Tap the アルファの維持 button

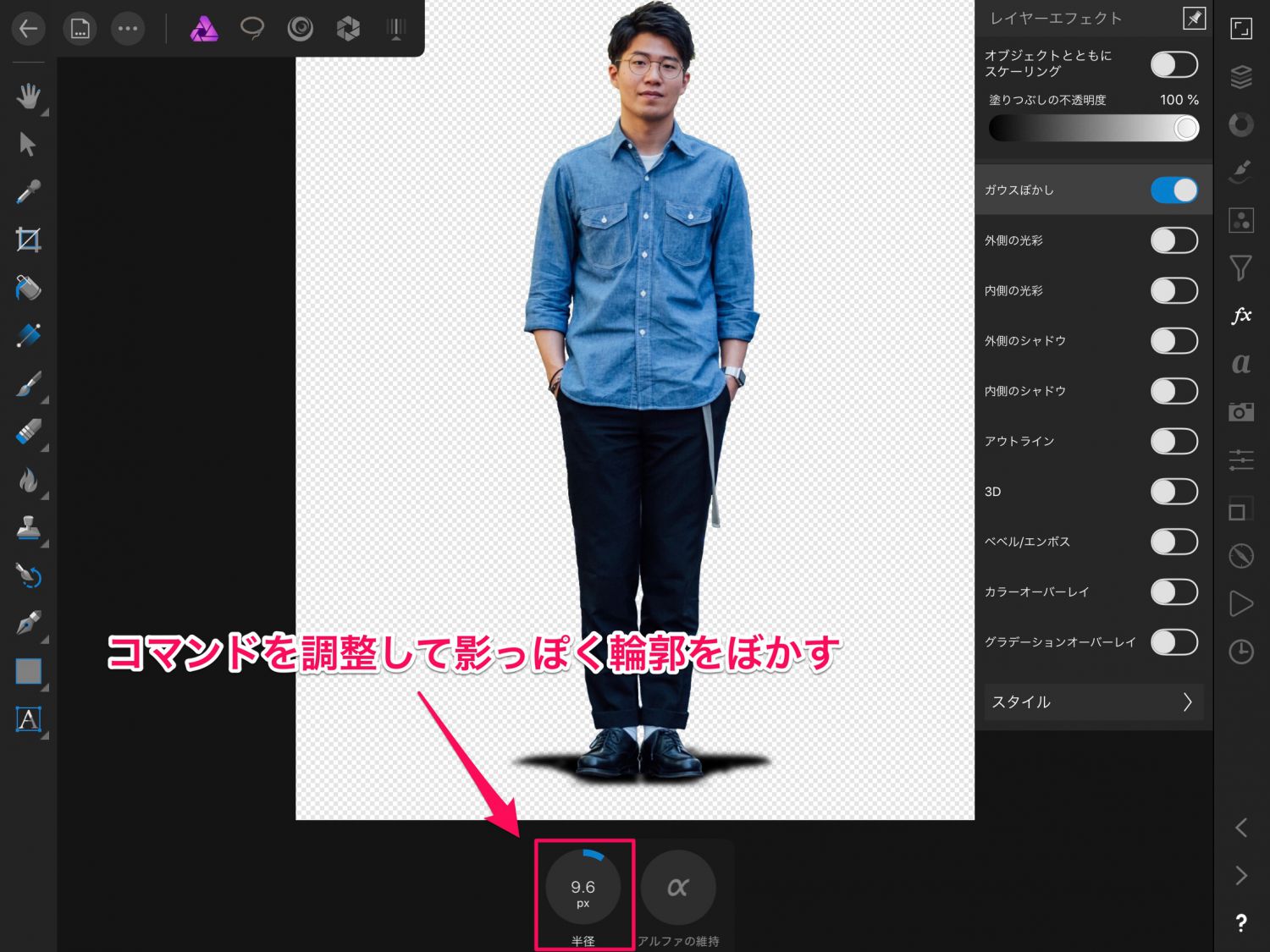coord(677,889)
